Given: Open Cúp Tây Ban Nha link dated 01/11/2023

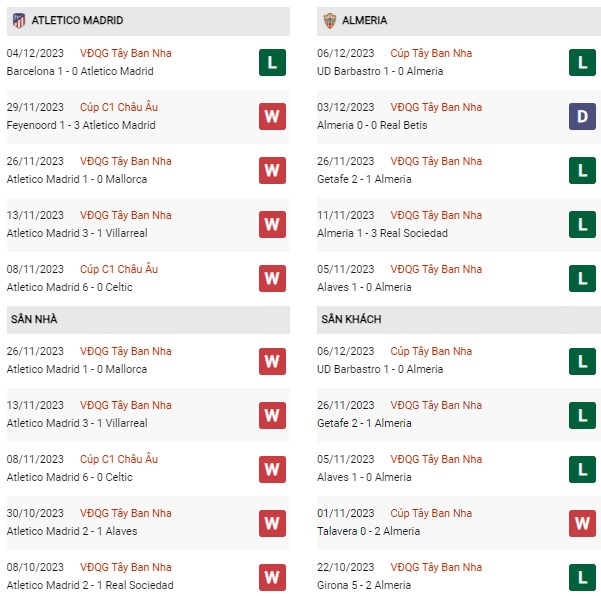Looking at the screenshot, I should pos(431,513).
